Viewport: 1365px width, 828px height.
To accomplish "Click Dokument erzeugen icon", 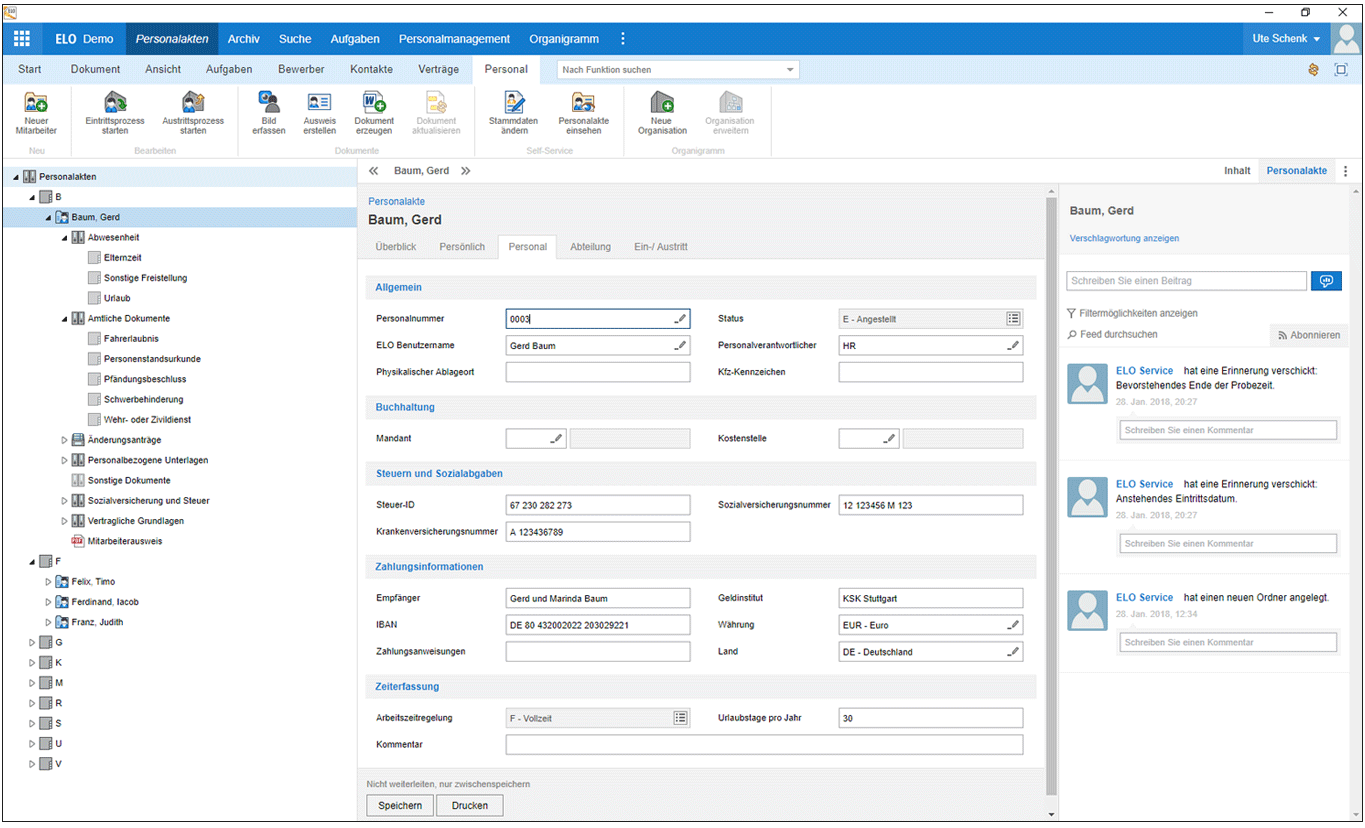I will (x=374, y=103).
